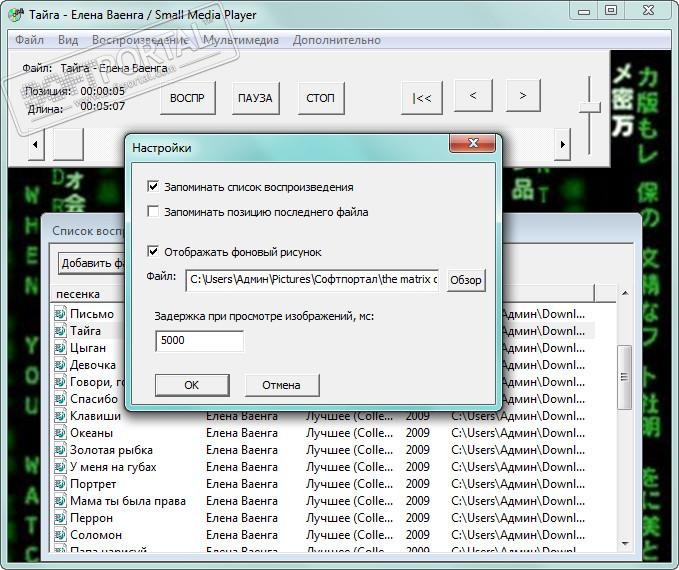Open the Воспроизведение menu
The width and height of the screenshot is (679, 570).
pos(140,40)
